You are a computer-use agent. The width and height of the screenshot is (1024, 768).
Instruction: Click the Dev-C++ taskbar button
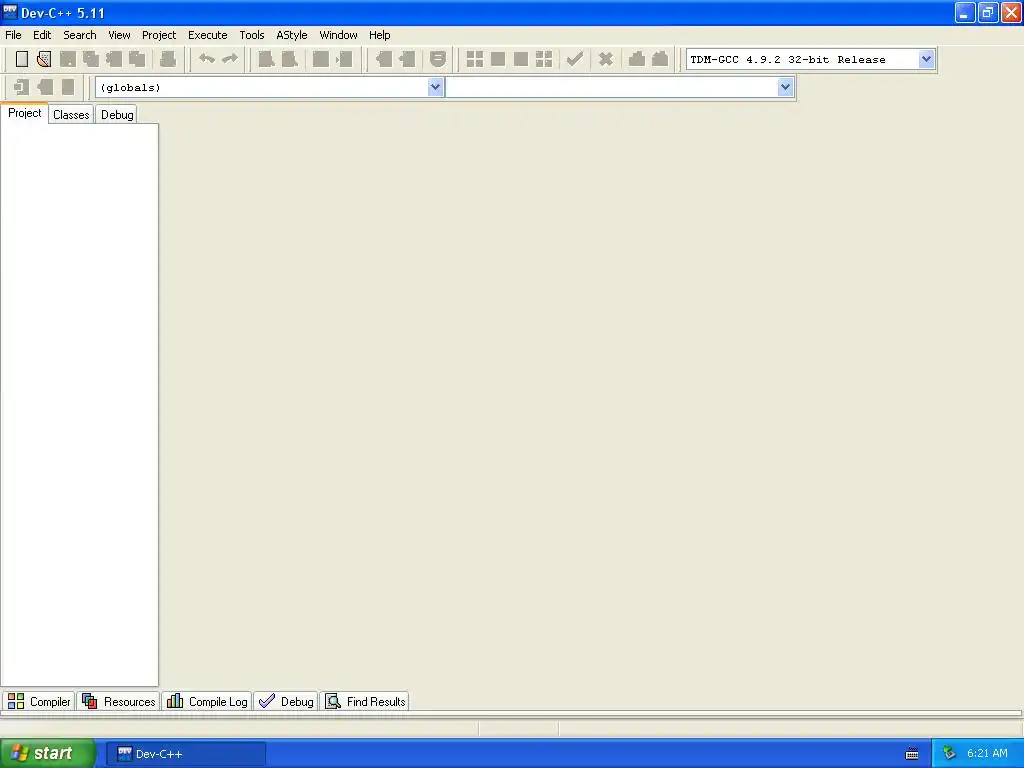[186, 754]
